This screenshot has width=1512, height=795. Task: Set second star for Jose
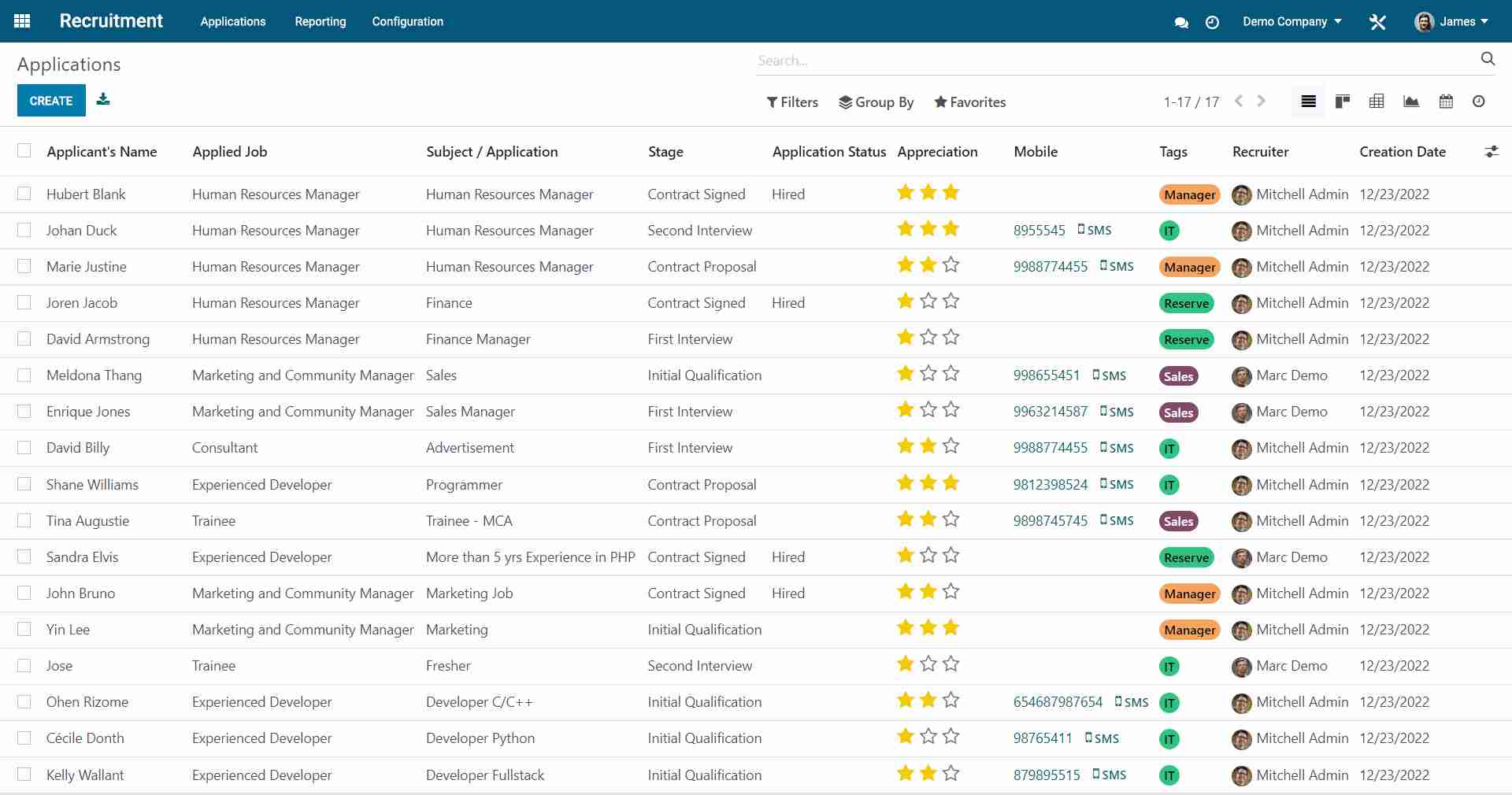coord(928,664)
